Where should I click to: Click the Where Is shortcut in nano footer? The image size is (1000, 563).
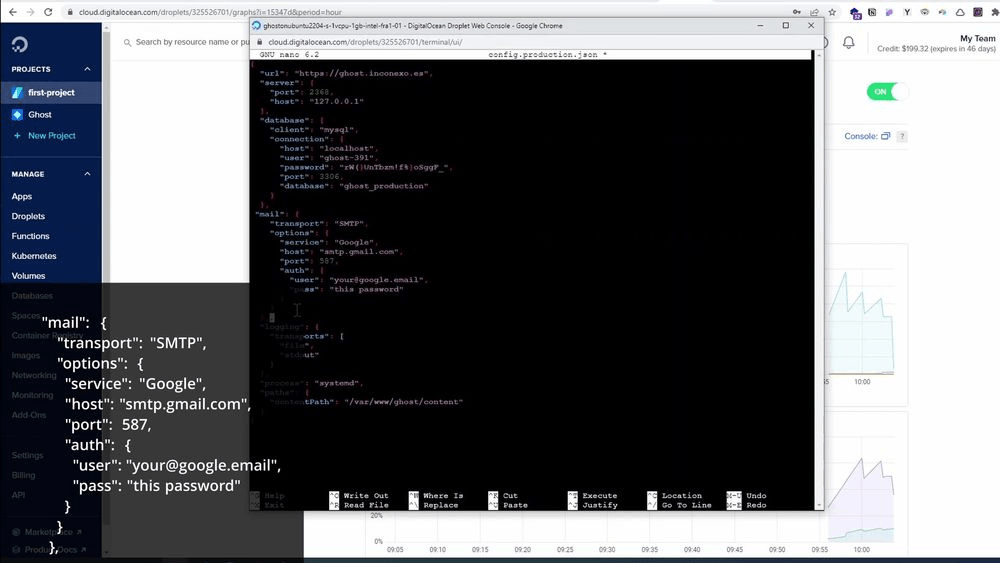(436, 495)
